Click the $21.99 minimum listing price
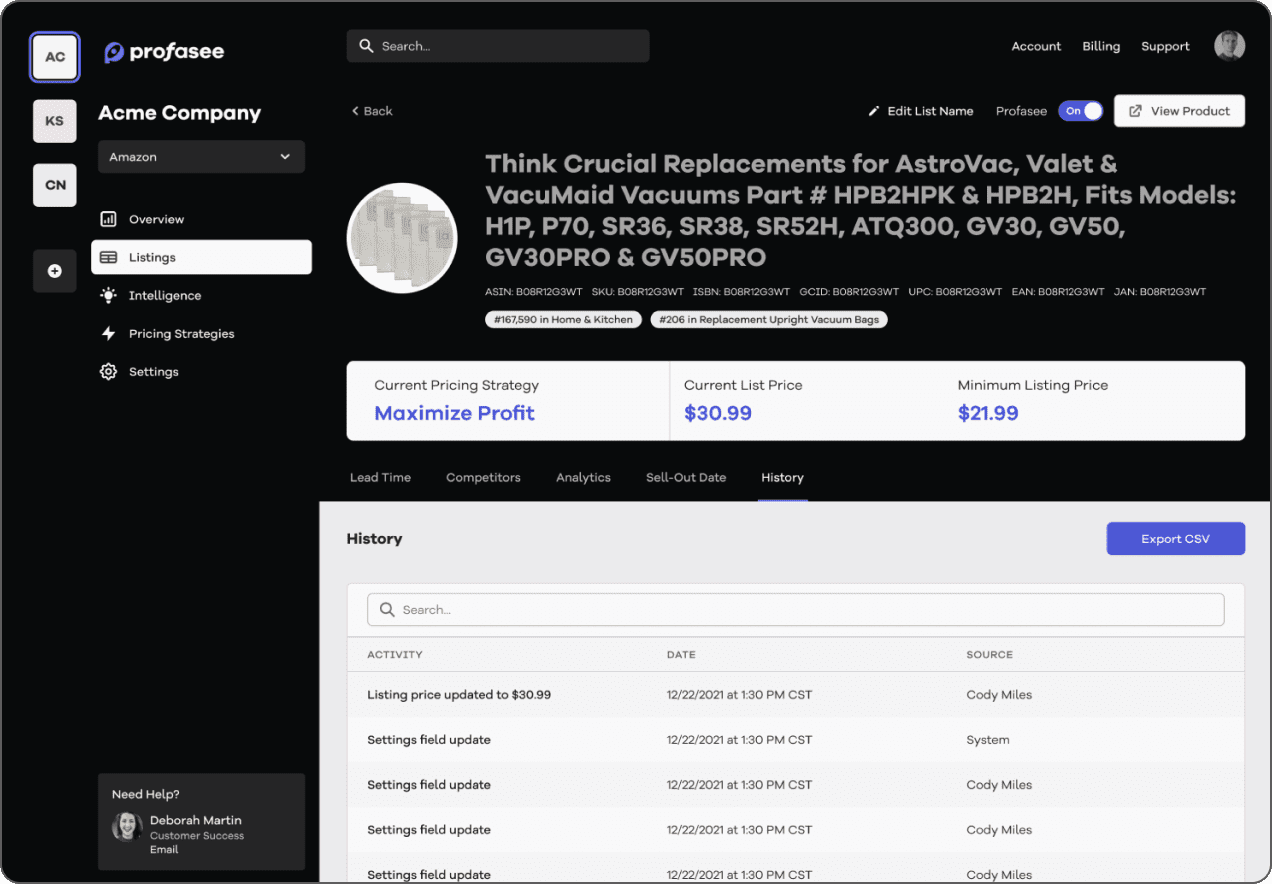The image size is (1272, 884). point(988,413)
